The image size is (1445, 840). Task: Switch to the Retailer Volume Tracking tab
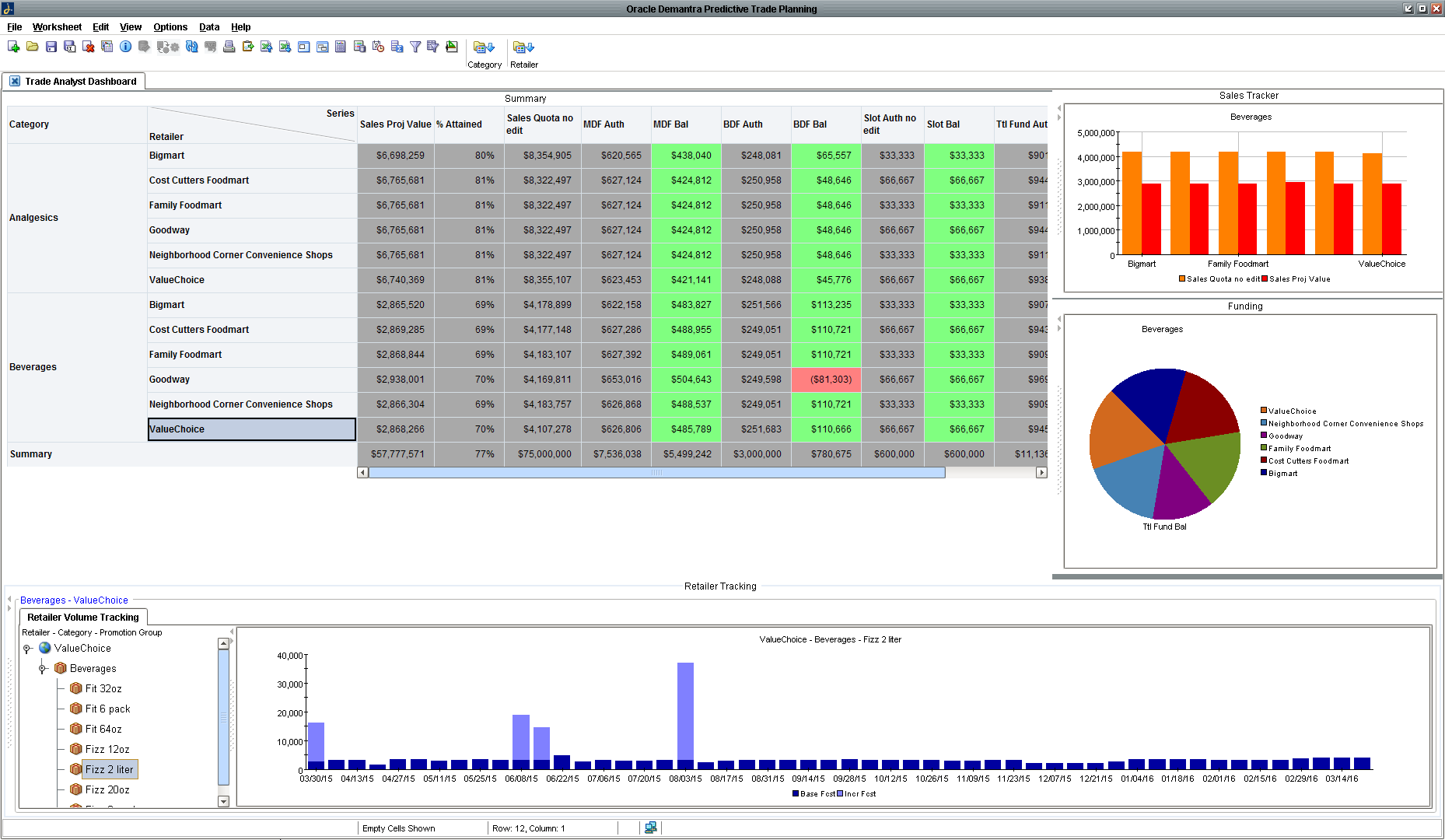(82, 617)
